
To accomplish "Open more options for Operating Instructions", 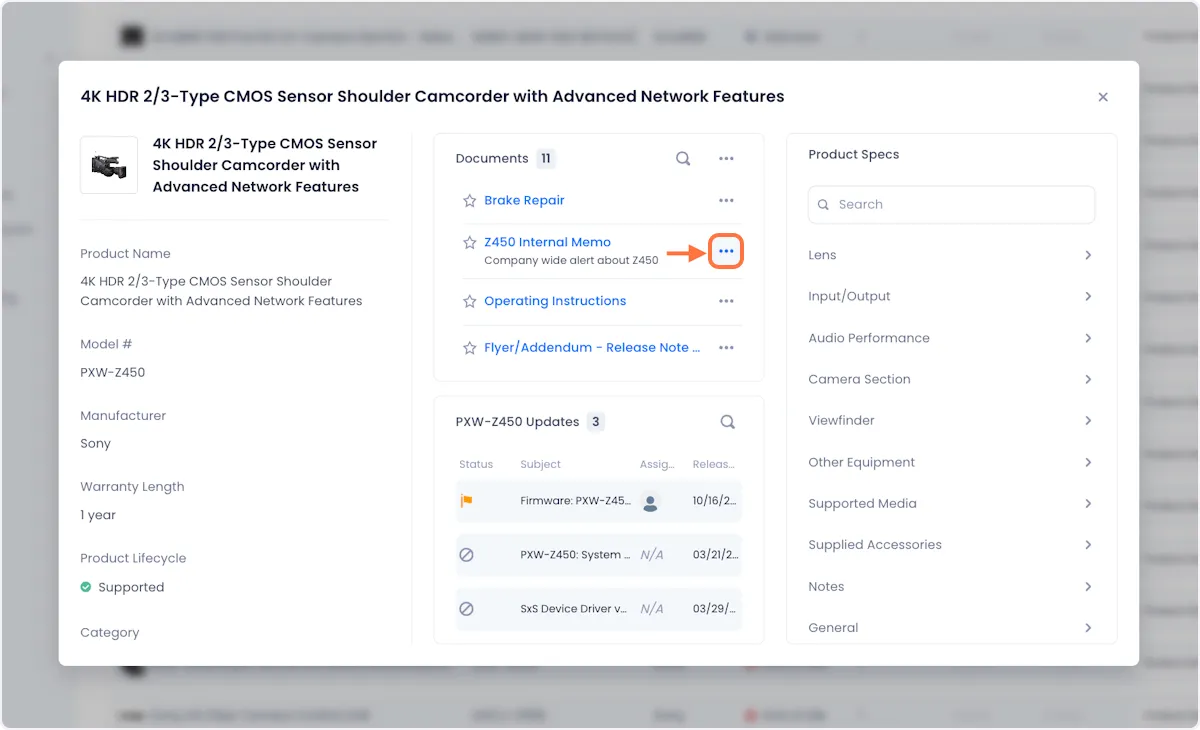I will [x=727, y=301].
